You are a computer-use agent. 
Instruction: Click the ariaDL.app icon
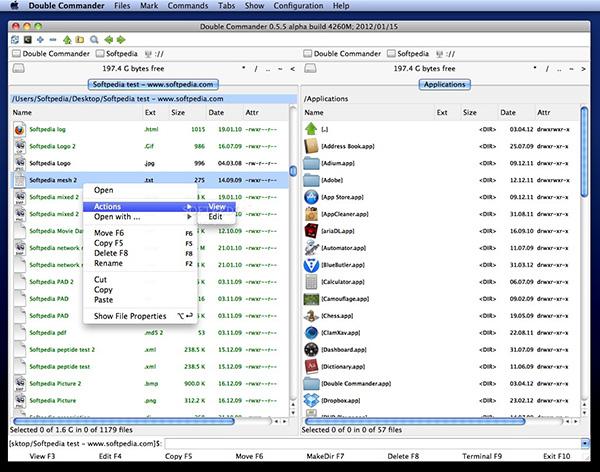pyautogui.click(x=311, y=231)
